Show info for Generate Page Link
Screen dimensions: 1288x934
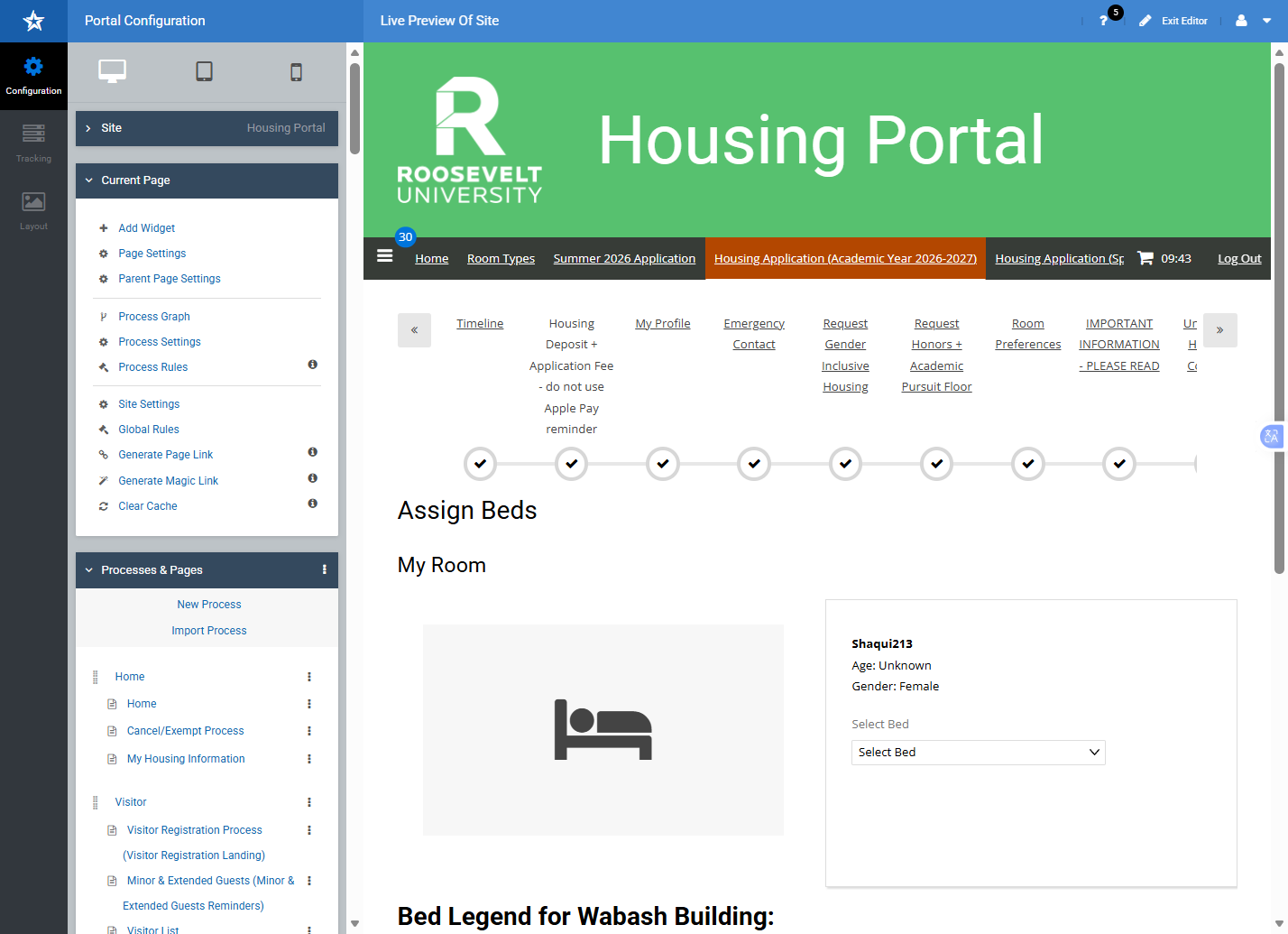[312, 452]
